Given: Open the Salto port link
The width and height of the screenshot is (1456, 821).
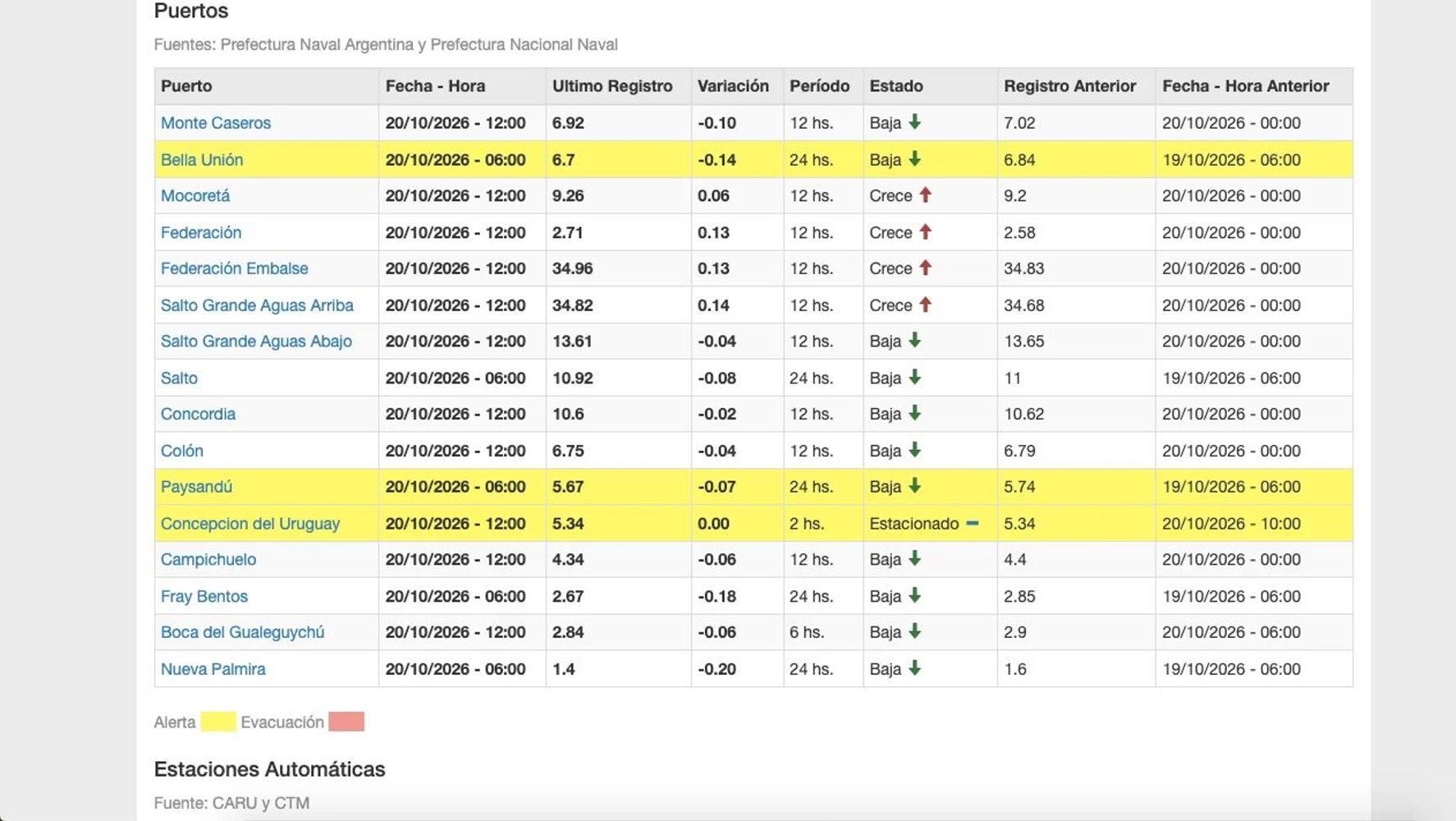Looking at the screenshot, I should click(179, 378).
